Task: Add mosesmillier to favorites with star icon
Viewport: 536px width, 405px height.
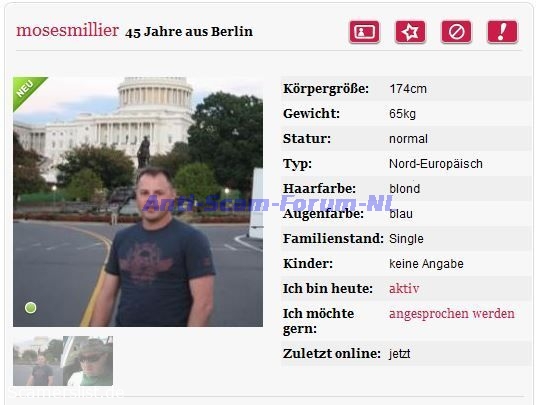Action: click(x=410, y=32)
